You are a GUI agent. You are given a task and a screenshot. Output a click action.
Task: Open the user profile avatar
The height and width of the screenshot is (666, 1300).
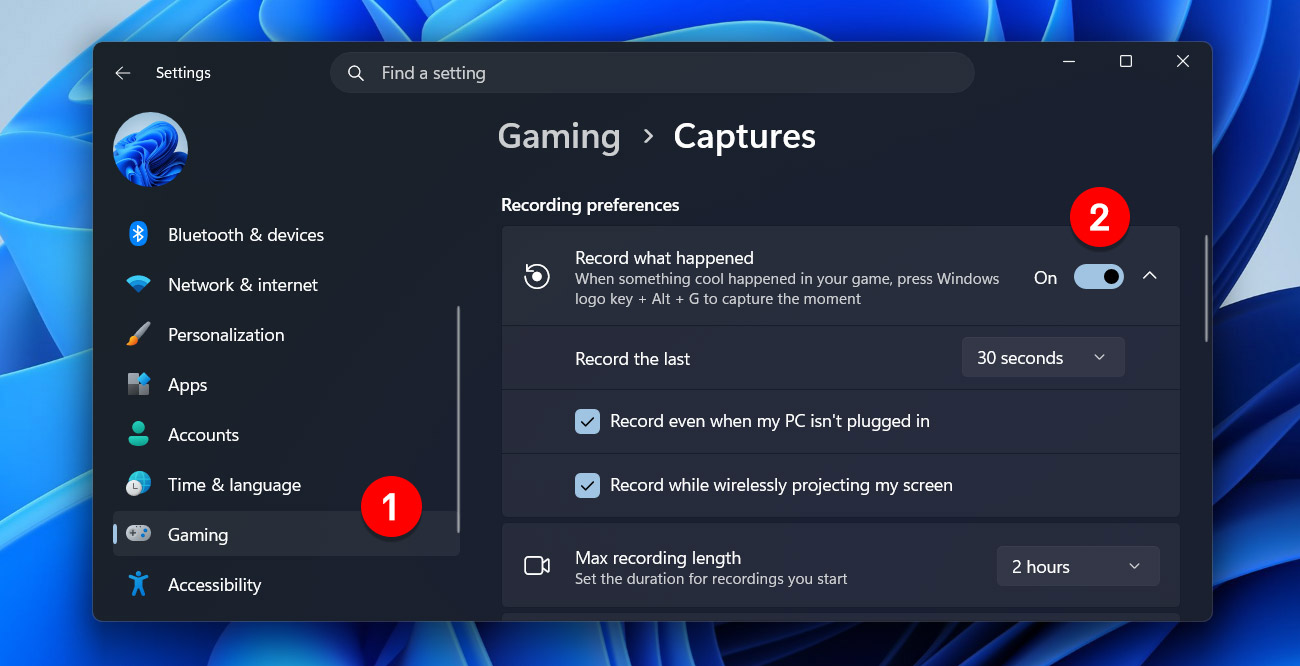pos(151,149)
